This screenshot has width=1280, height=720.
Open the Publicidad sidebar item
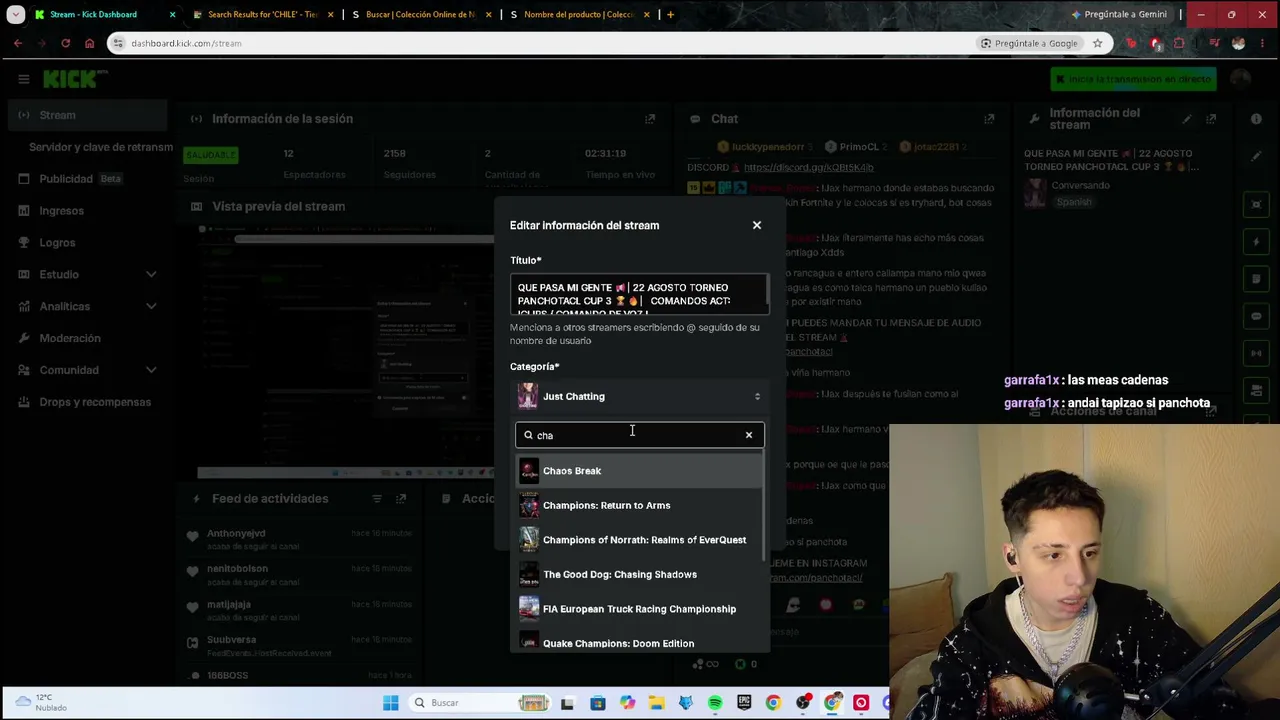66,179
